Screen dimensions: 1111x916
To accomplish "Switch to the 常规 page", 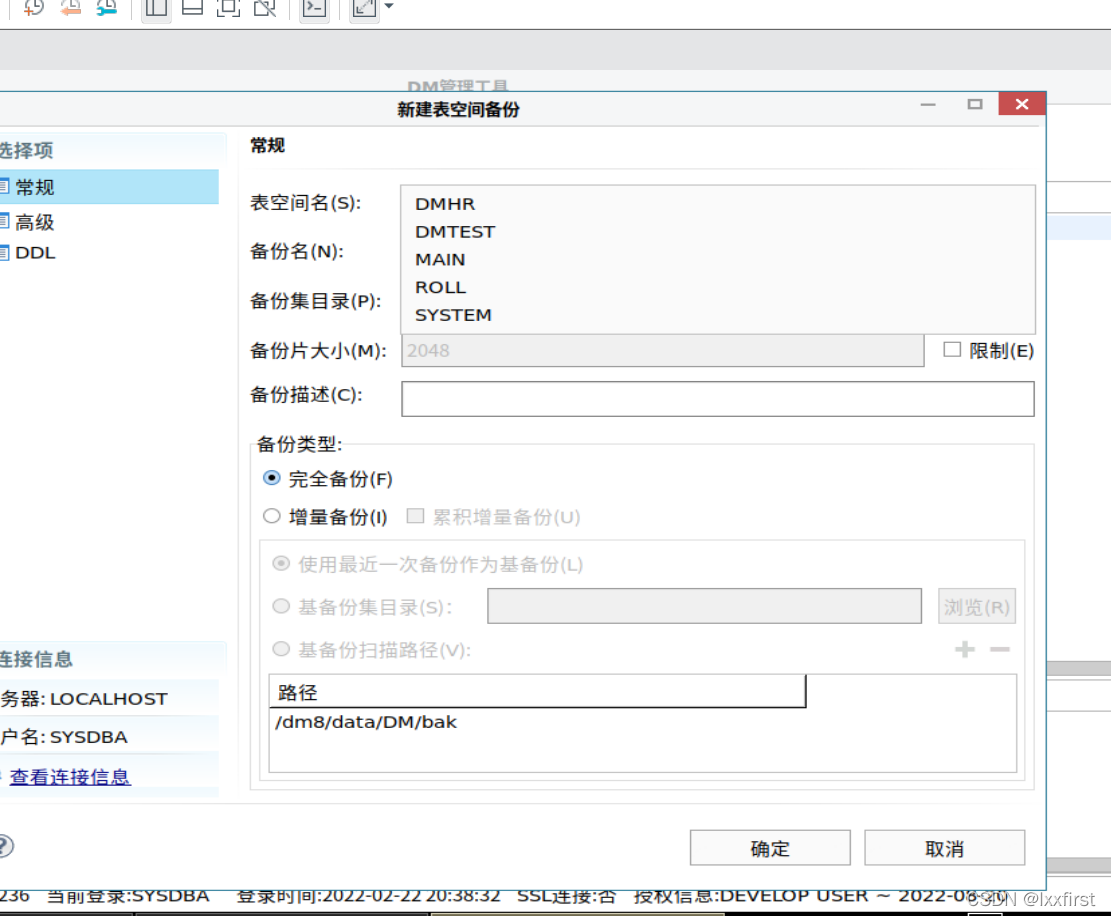I will [108, 187].
